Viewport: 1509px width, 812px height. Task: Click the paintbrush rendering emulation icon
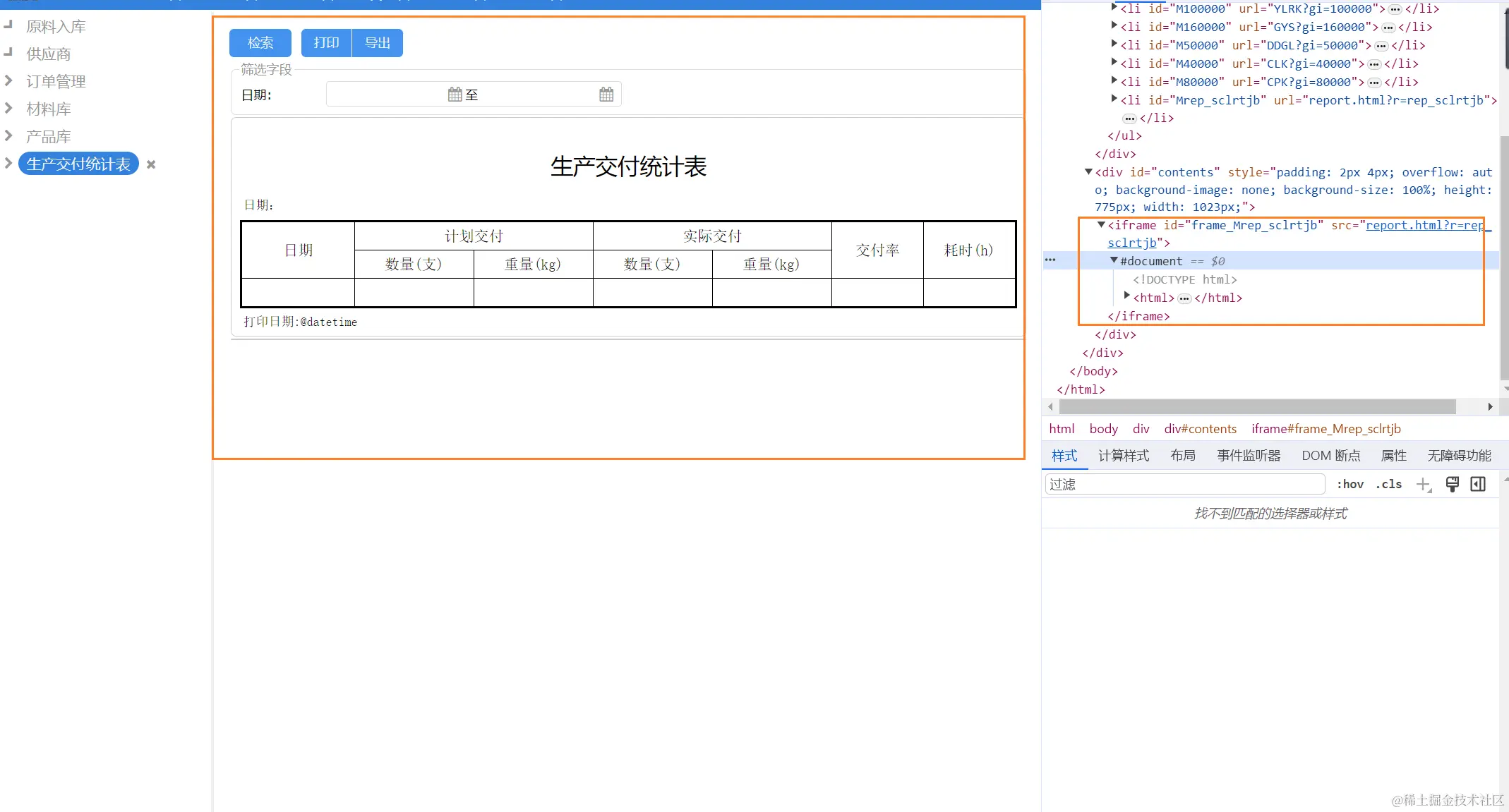click(1452, 484)
